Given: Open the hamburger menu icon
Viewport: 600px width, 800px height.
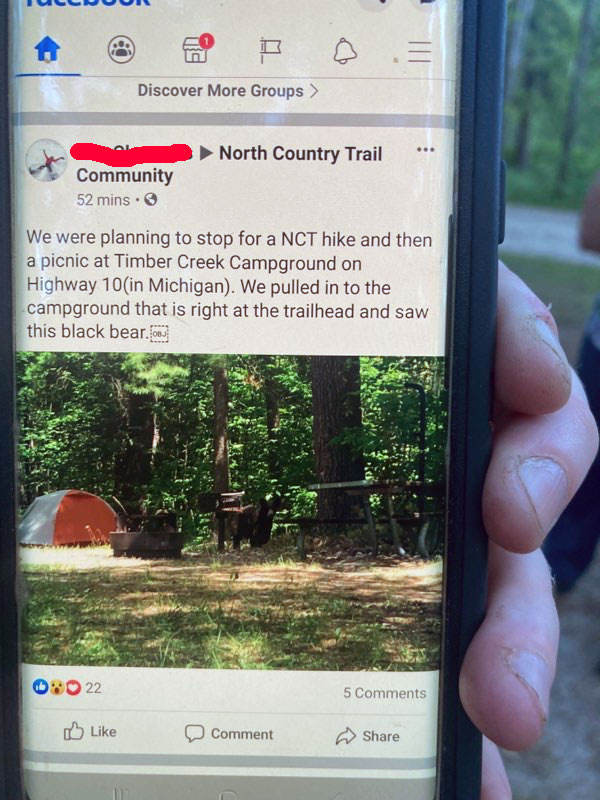Looking at the screenshot, I should tap(419, 52).
